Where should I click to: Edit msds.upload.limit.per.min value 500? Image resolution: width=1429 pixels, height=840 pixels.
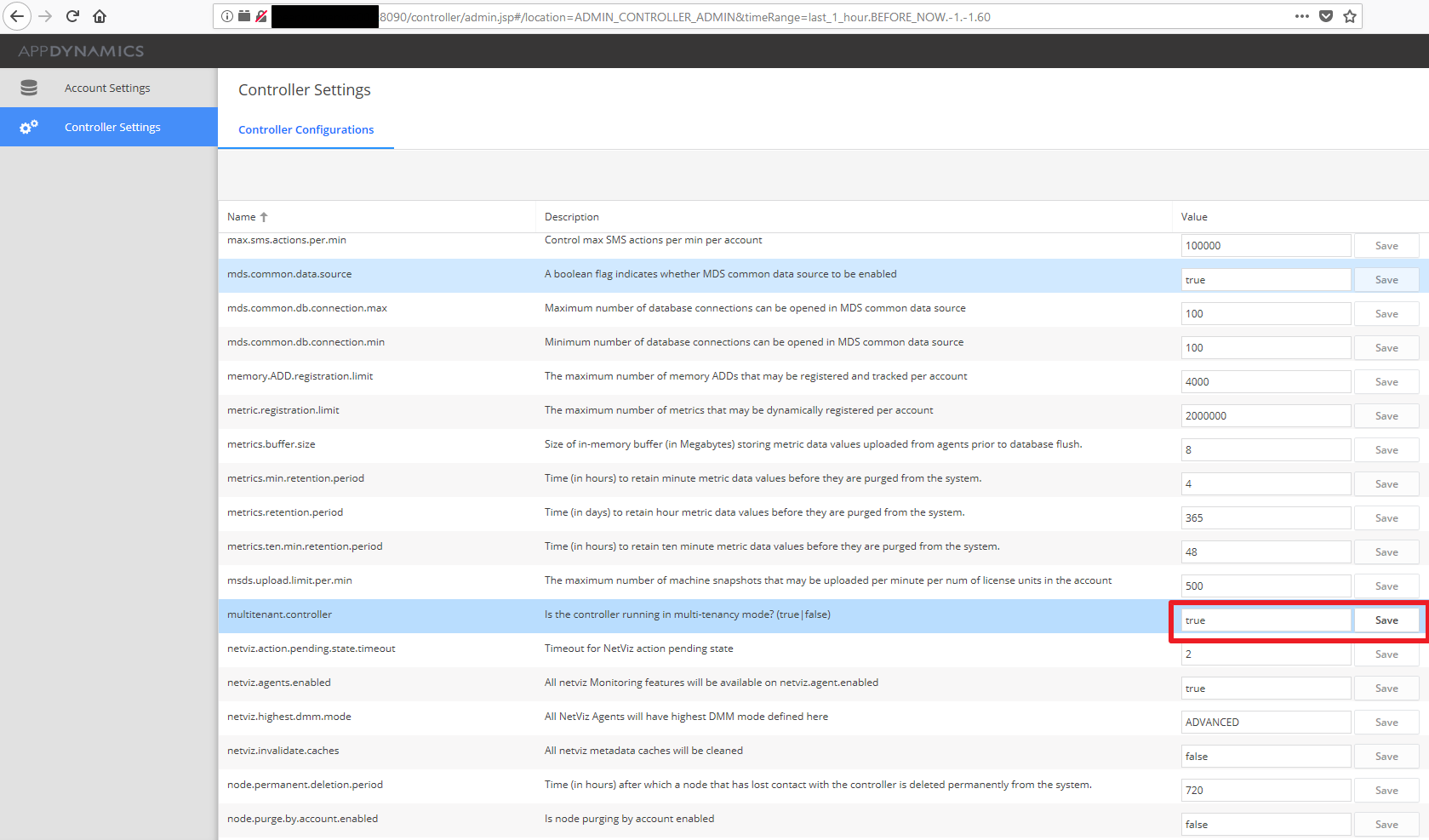coord(1266,586)
